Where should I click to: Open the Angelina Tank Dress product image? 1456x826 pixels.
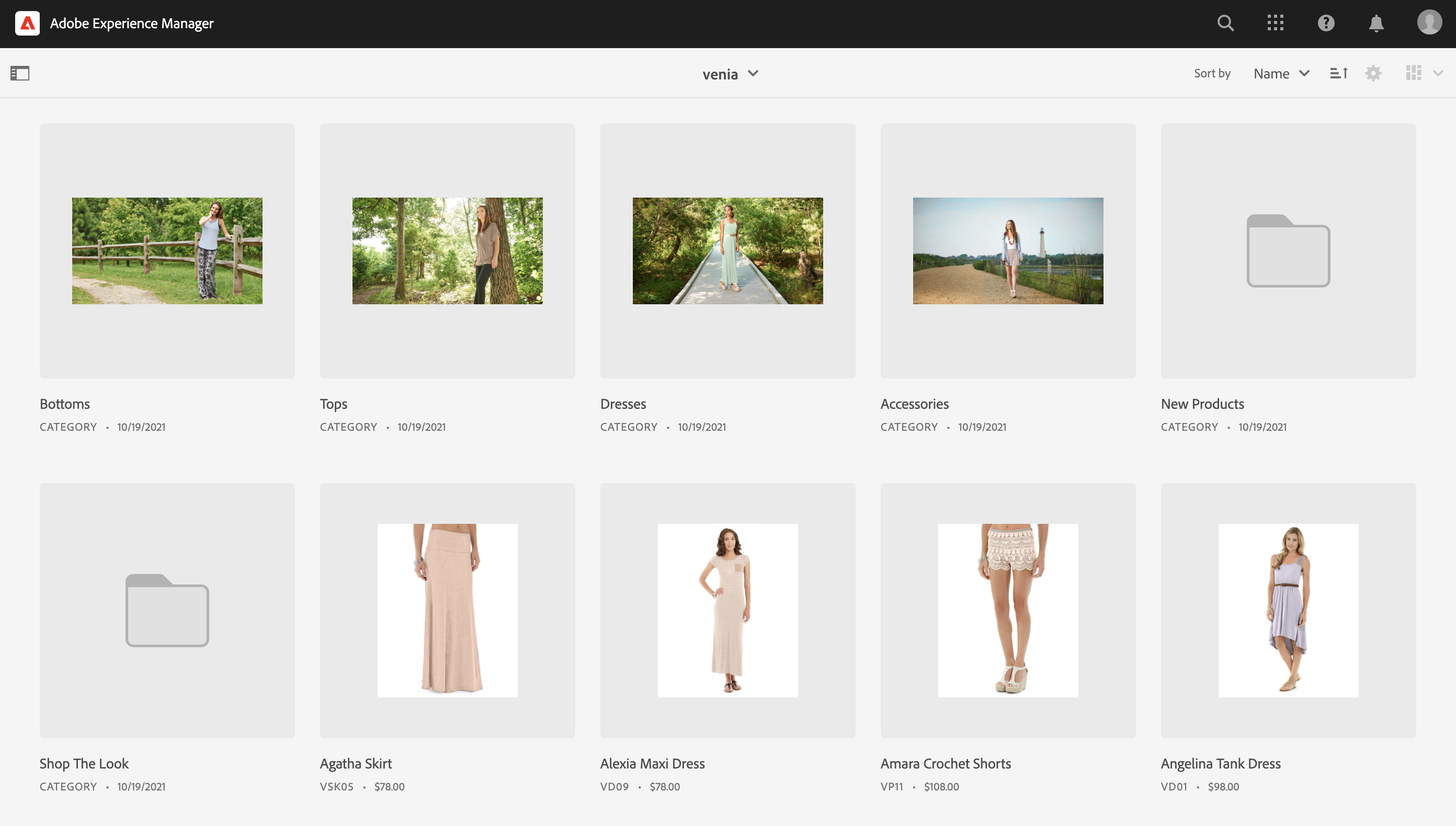[x=1288, y=611]
